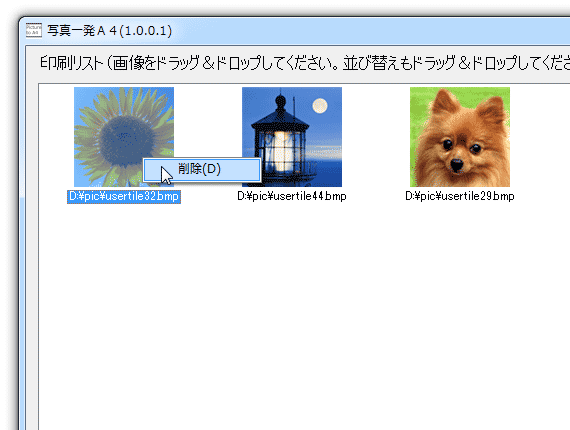This screenshot has height=430, width=570.
Task: Click the 印刷リスト instruction label
Action: click(305, 63)
